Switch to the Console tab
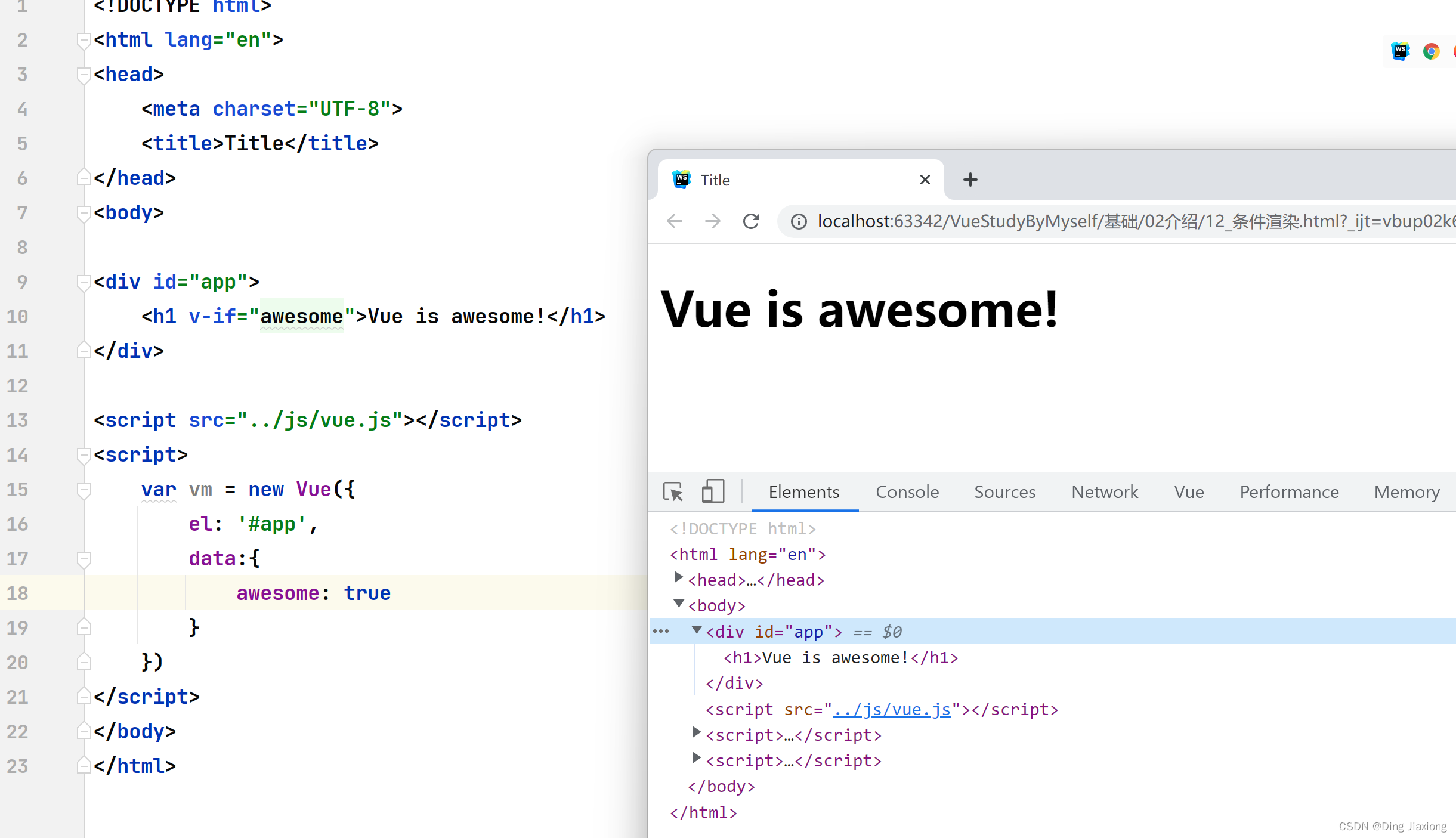Screen dimensions: 1456x838 pos(907,492)
